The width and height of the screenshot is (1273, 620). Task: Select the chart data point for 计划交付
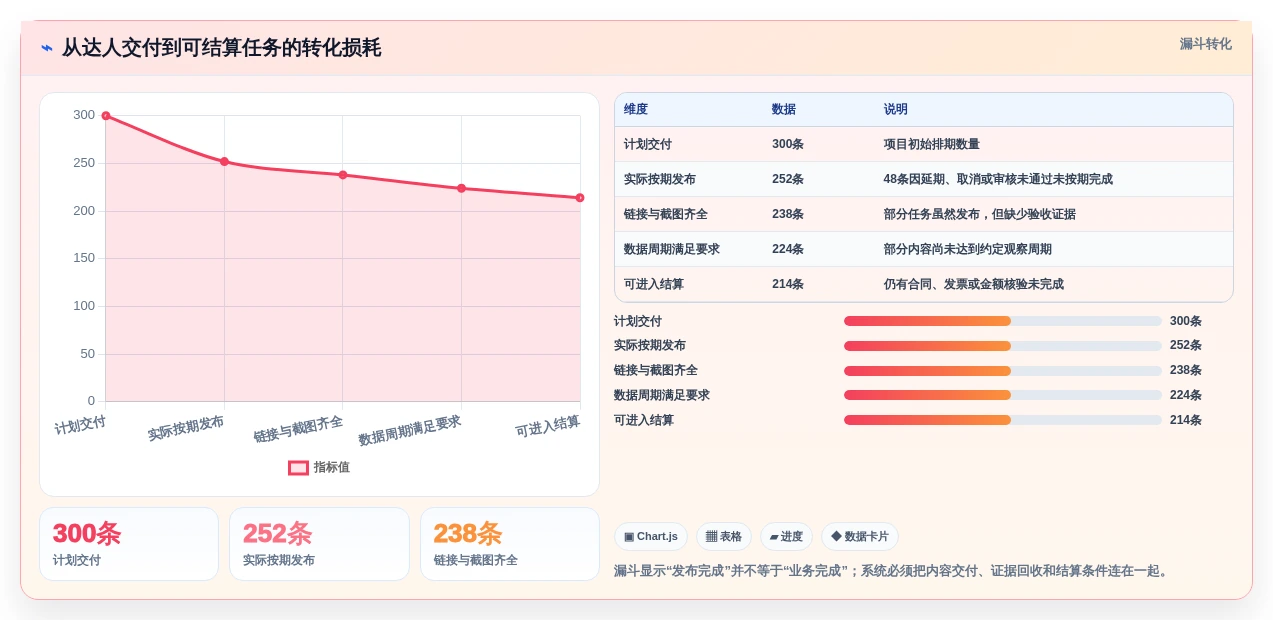[106, 116]
